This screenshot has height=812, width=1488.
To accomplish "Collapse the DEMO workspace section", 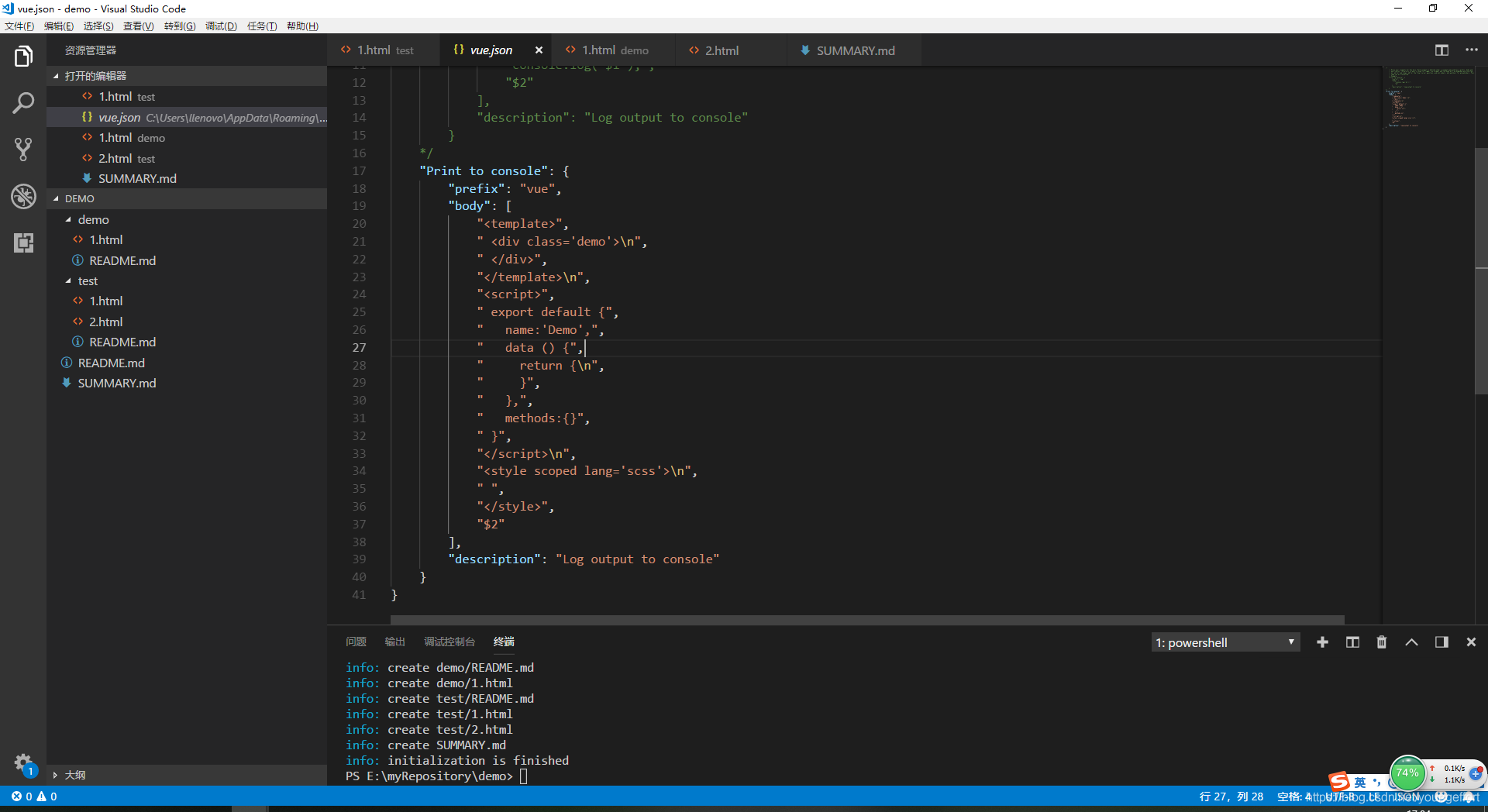I will pyautogui.click(x=187, y=198).
